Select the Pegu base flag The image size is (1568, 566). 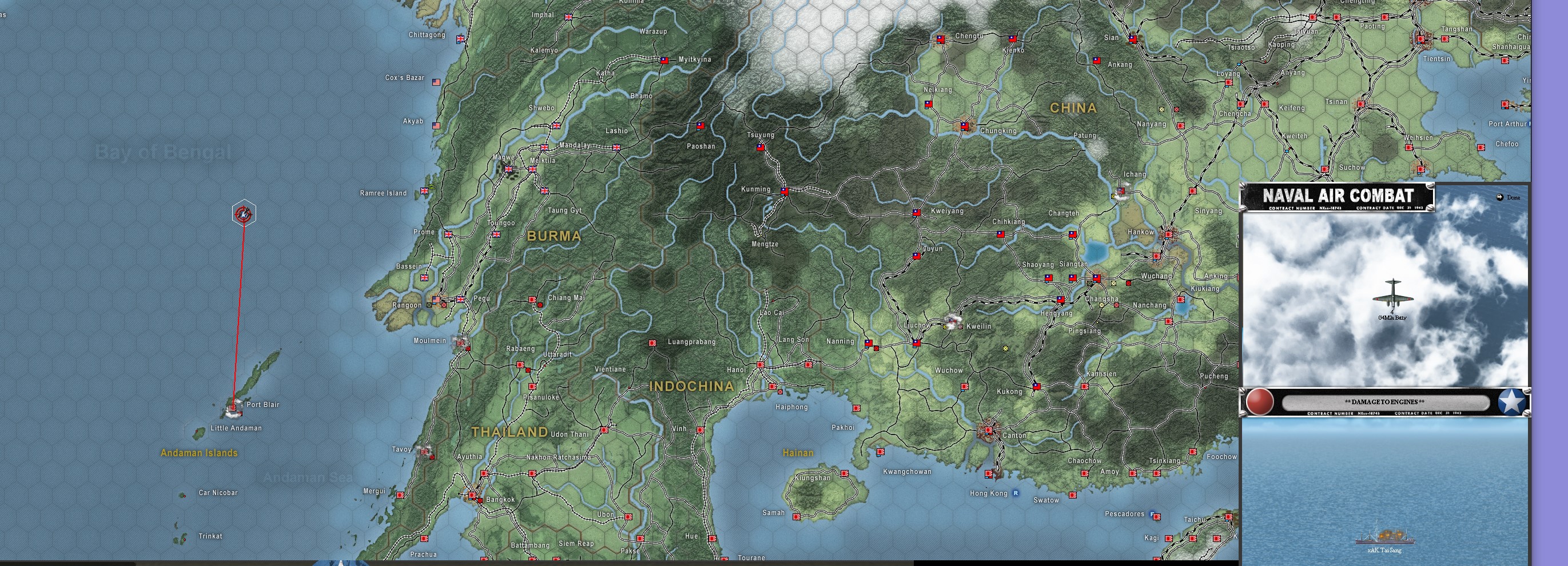pos(460,300)
